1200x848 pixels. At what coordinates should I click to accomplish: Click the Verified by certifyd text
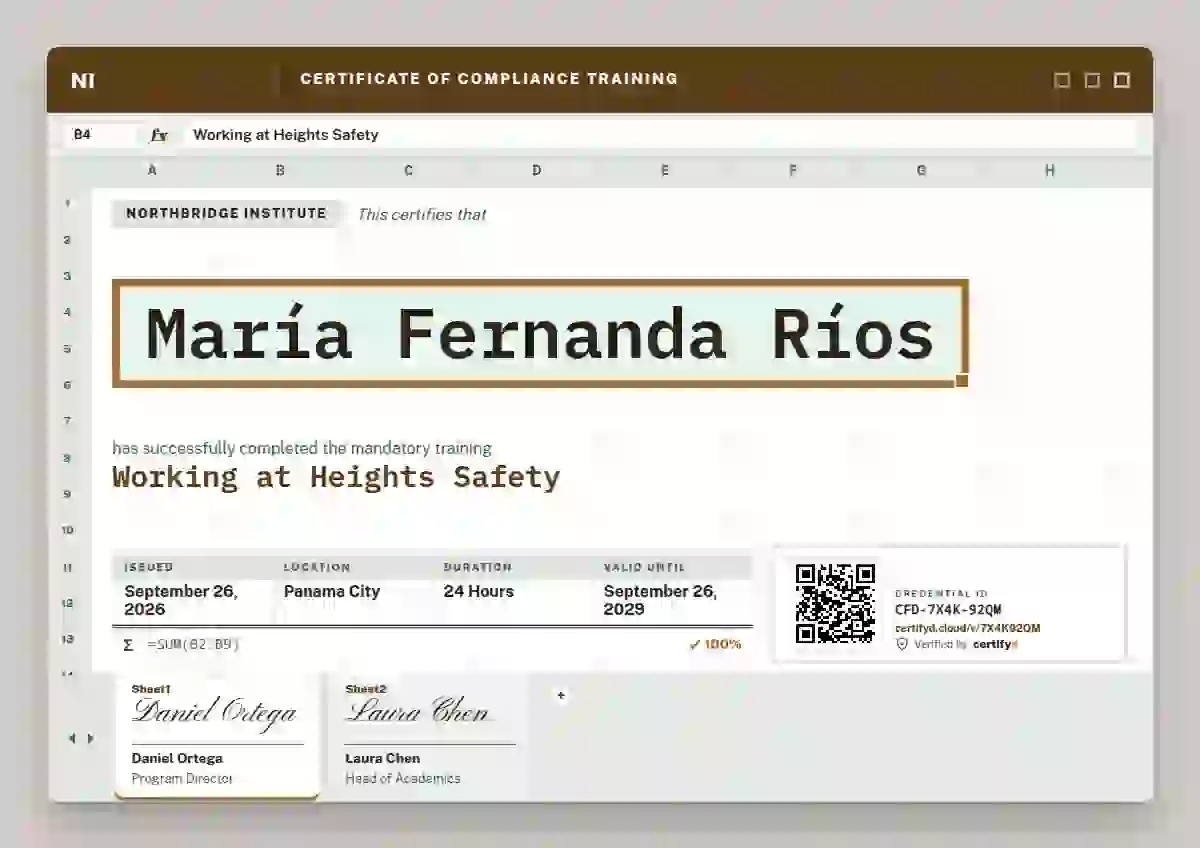965,645
